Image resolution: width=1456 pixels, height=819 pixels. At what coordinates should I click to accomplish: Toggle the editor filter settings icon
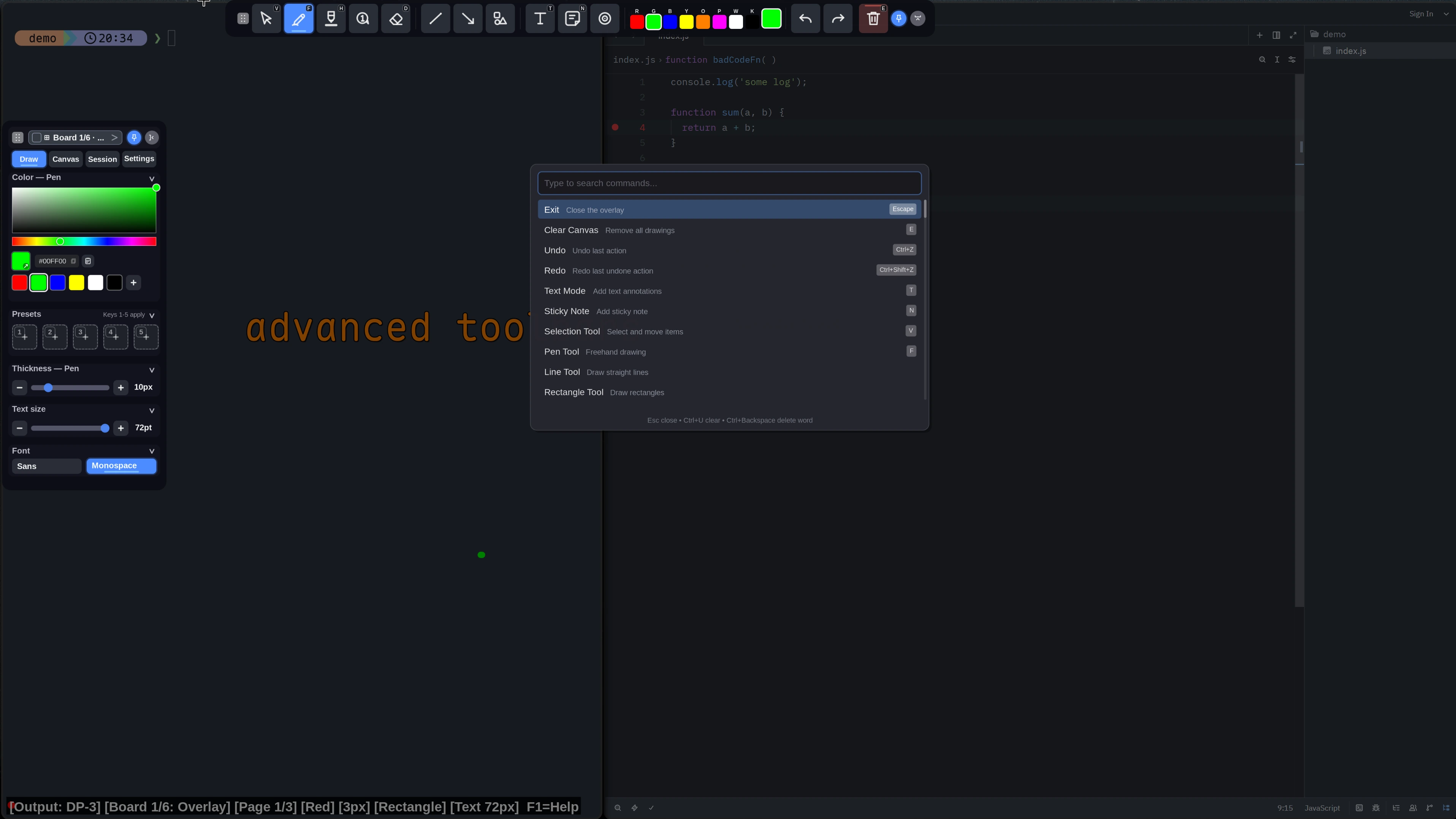(1291, 59)
